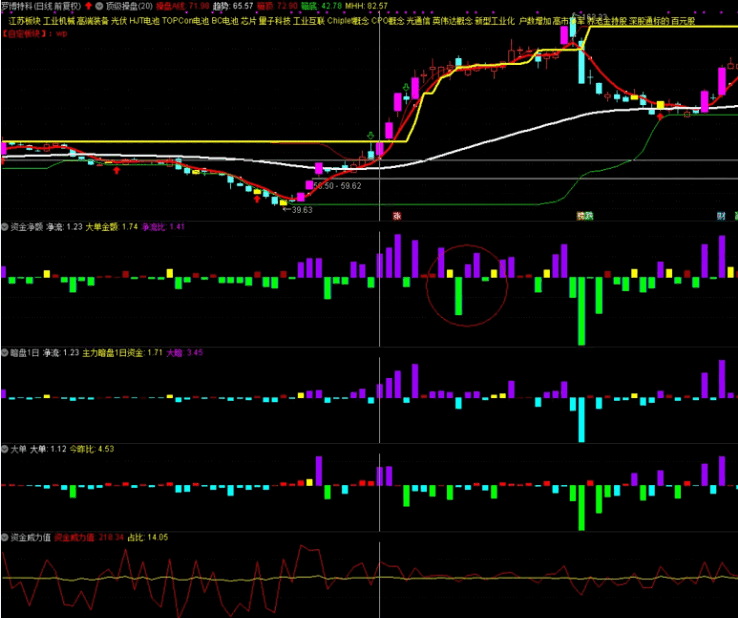
Task: Click the 资金威力值 218.34 red readout
Action: tap(89, 537)
